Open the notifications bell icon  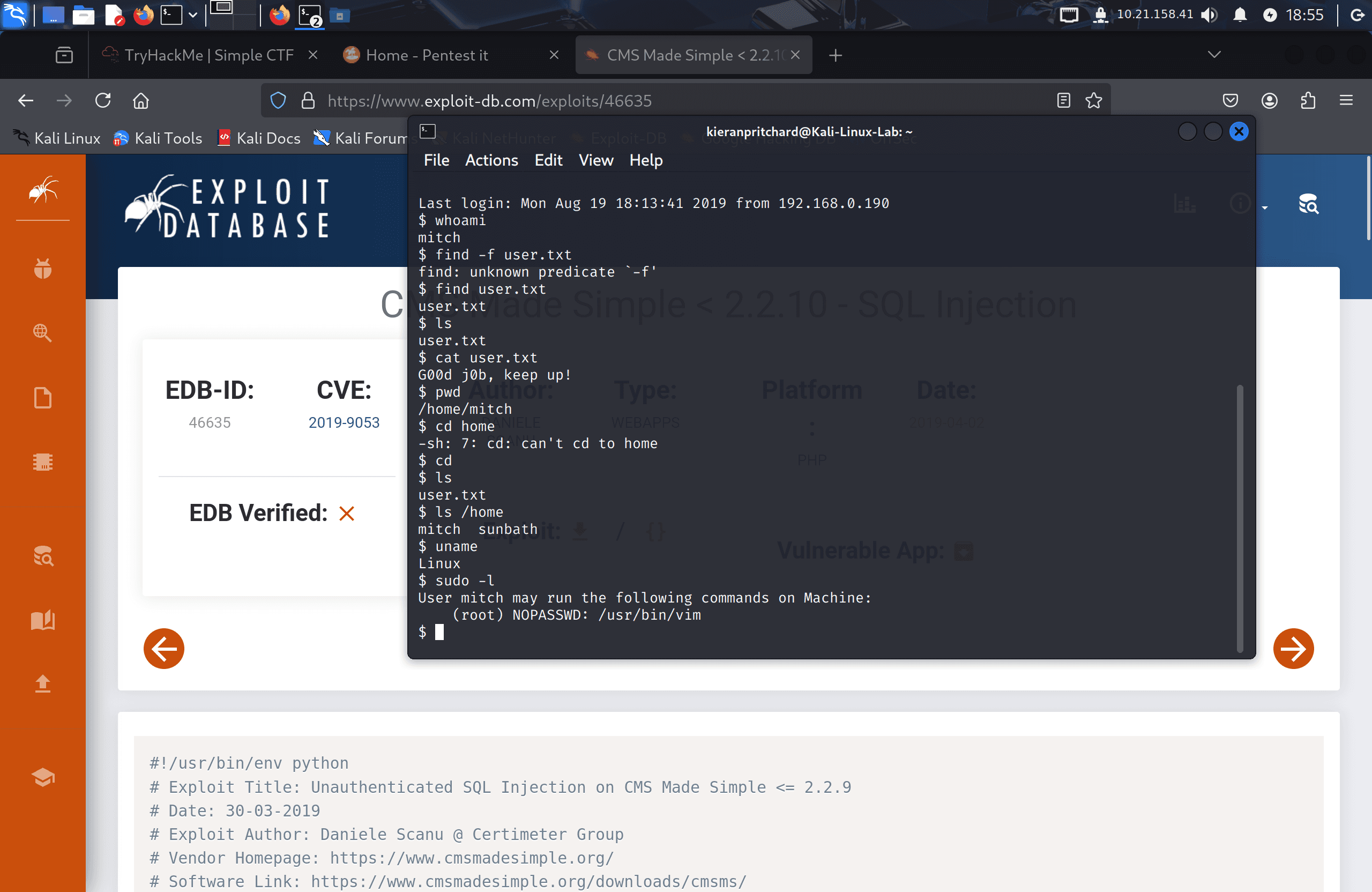[x=1240, y=15]
